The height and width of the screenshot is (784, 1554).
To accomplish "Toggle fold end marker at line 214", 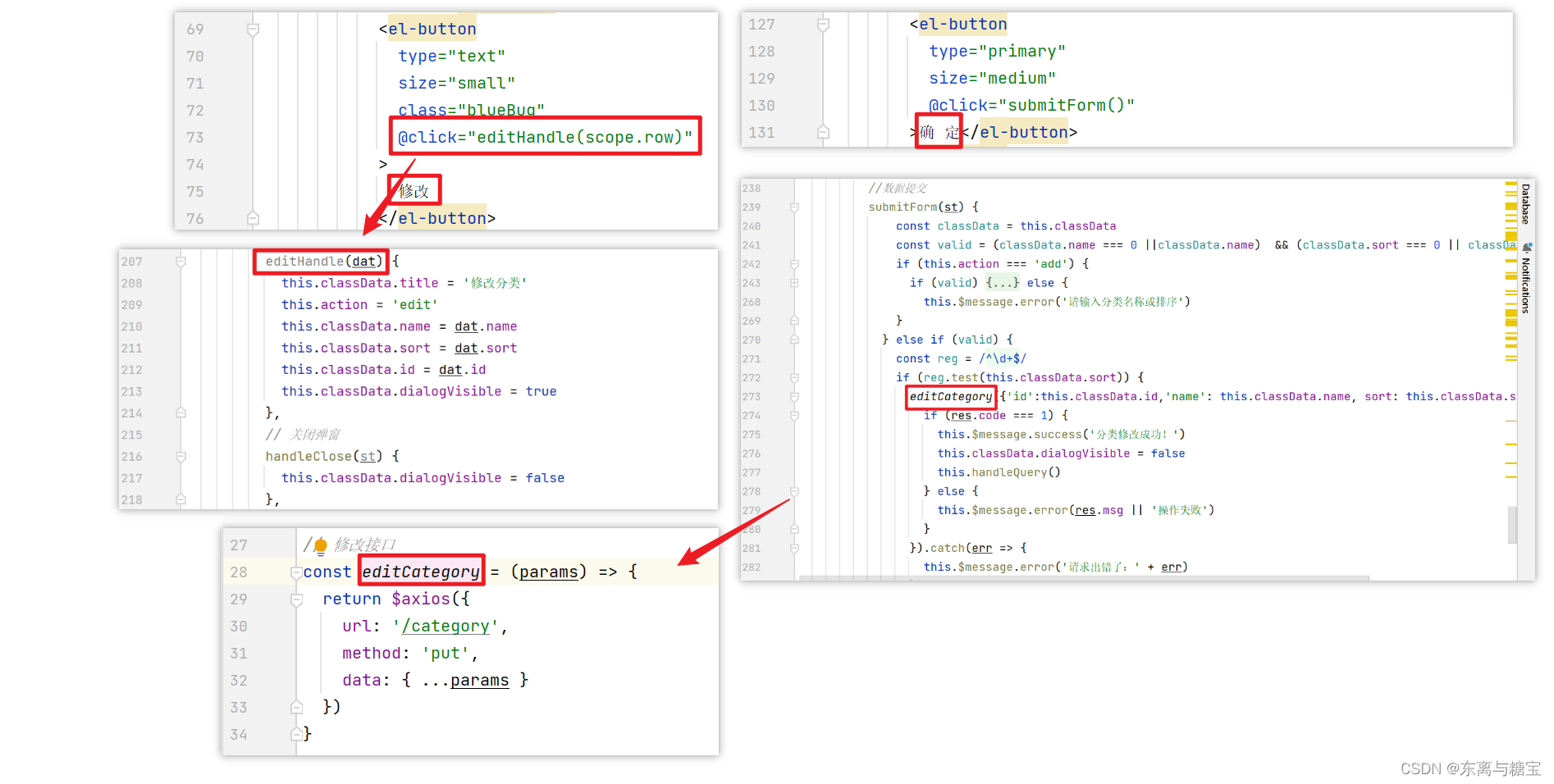I will pos(181,413).
